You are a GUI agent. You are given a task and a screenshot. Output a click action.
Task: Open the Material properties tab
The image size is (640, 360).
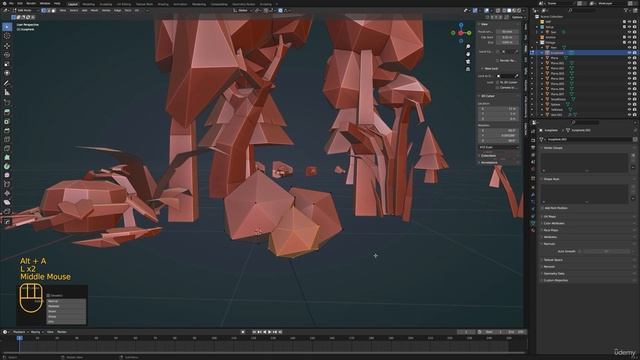point(533,230)
